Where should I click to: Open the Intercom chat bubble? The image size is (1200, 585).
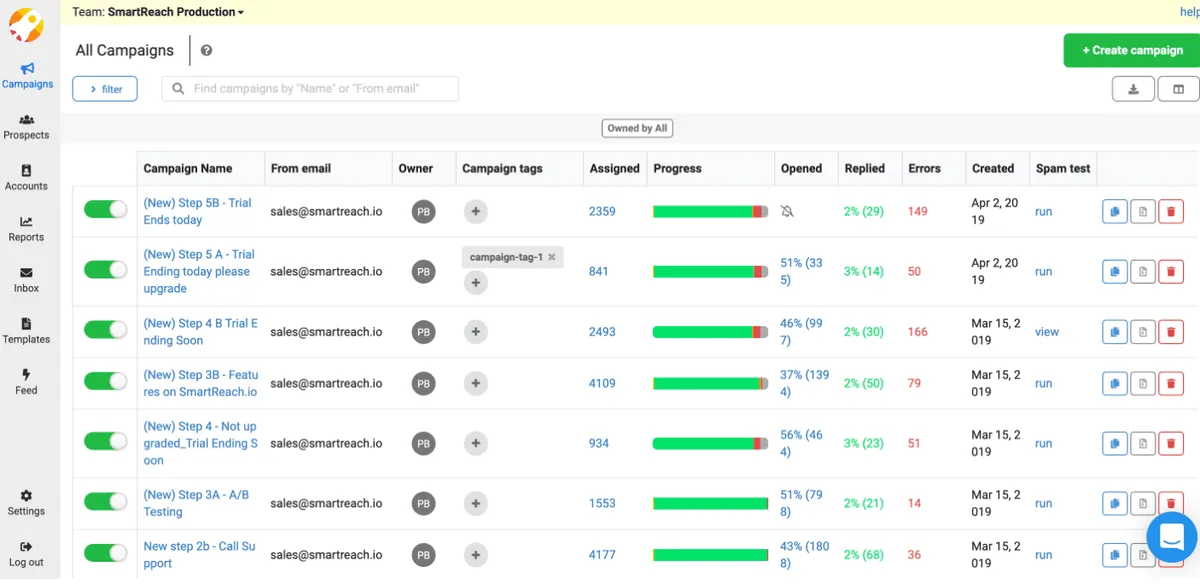[x=1171, y=537]
